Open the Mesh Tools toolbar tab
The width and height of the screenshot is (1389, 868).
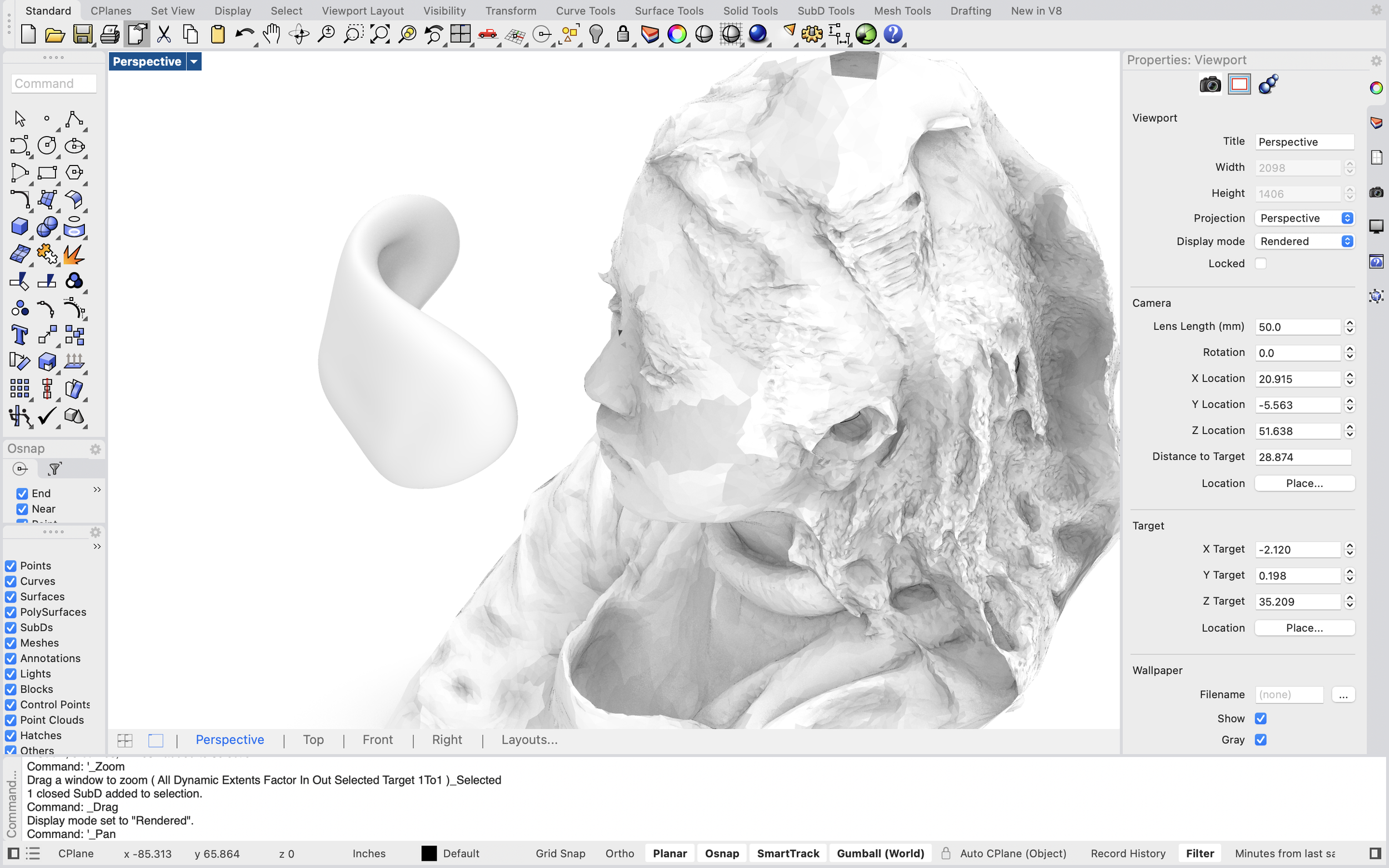click(x=902, y=11)
